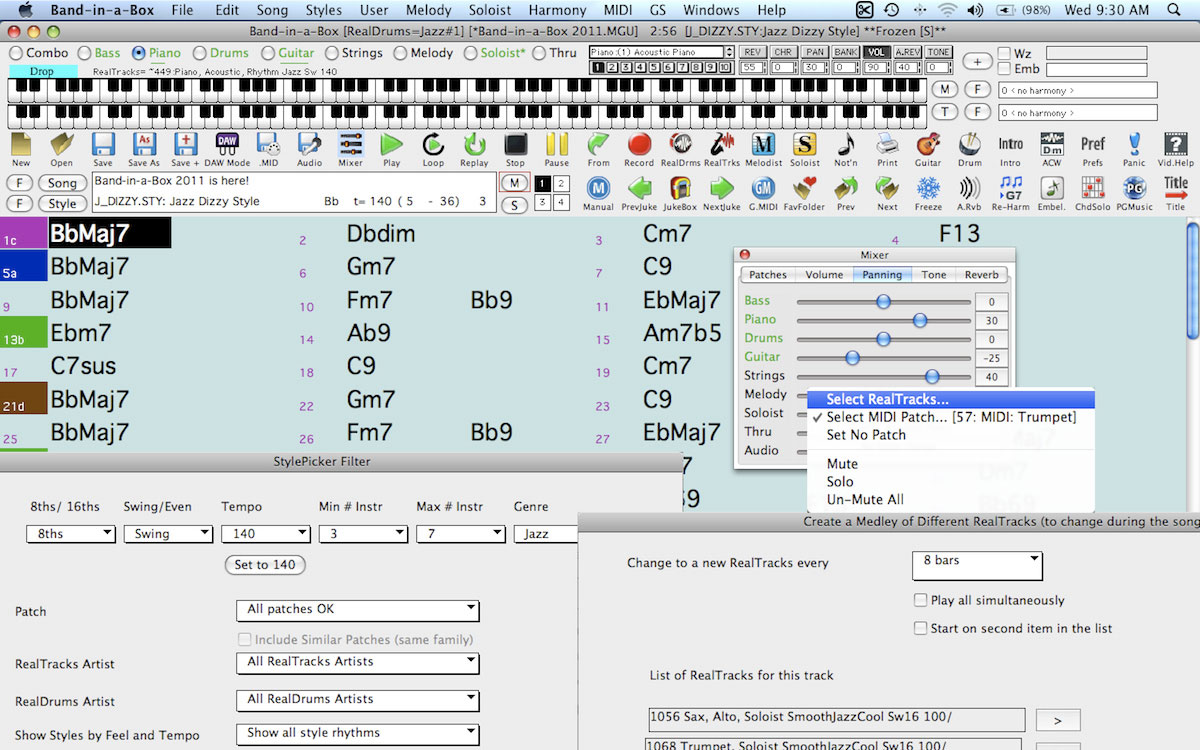Select the Drums track radio button
The image size is (1200, 750).
200,53
